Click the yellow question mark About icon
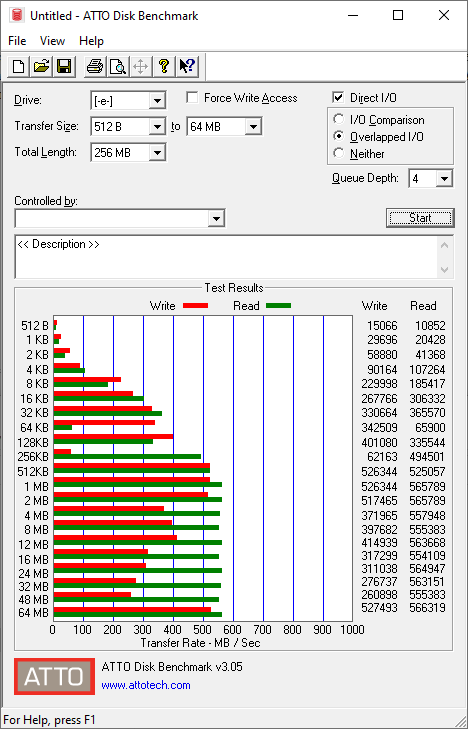Viewport: 468px width, 729px height. pos(164,66)
